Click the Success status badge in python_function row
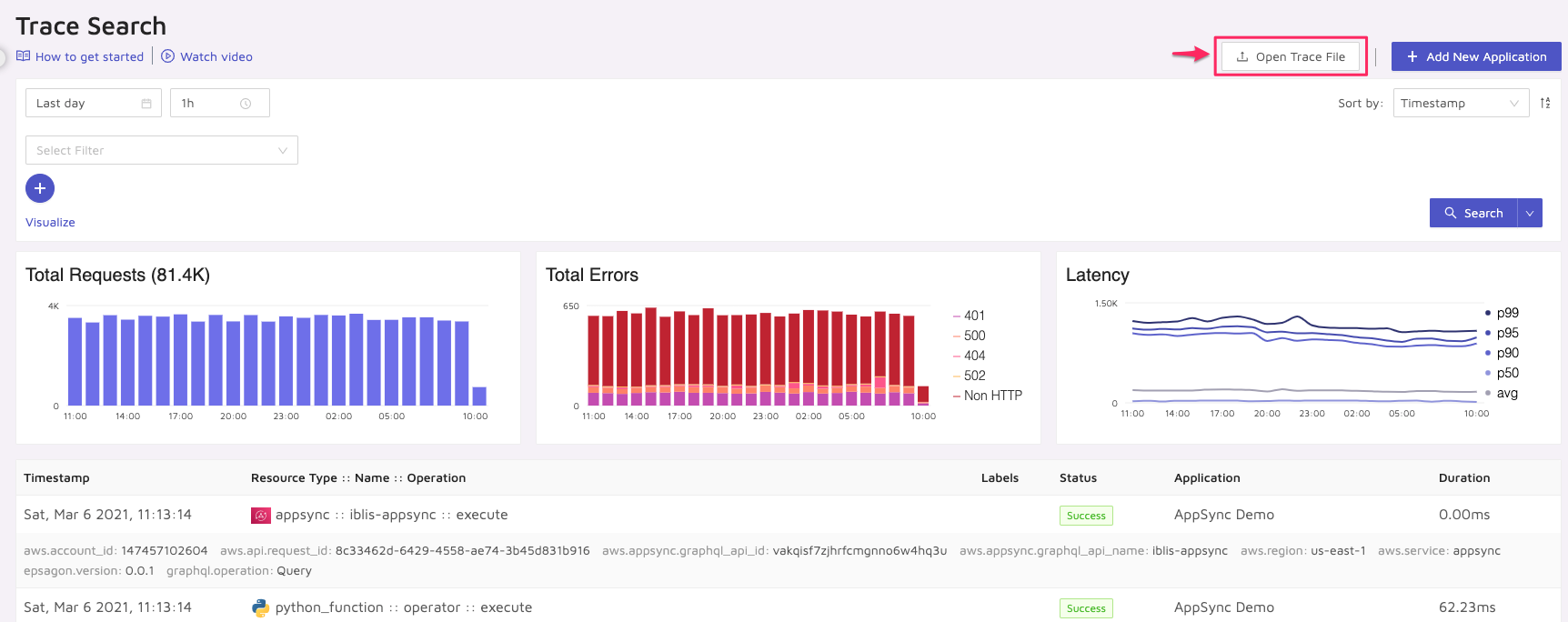This screenshot has height=622, width=1568. pyautogui.click(x=1086, y=608)
